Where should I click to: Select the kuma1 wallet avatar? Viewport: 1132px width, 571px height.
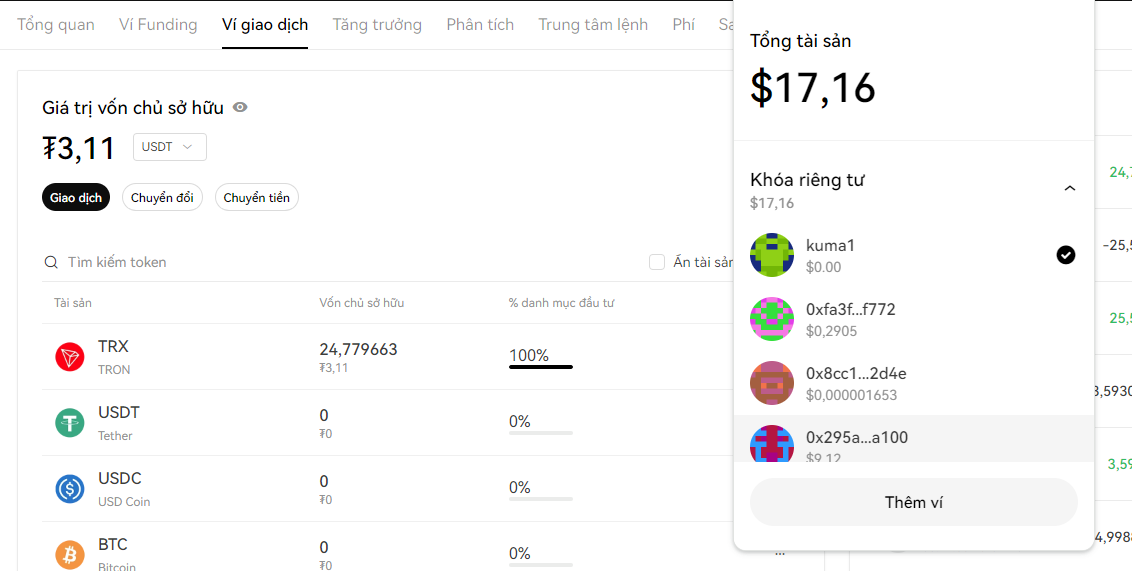coord(772,255)
